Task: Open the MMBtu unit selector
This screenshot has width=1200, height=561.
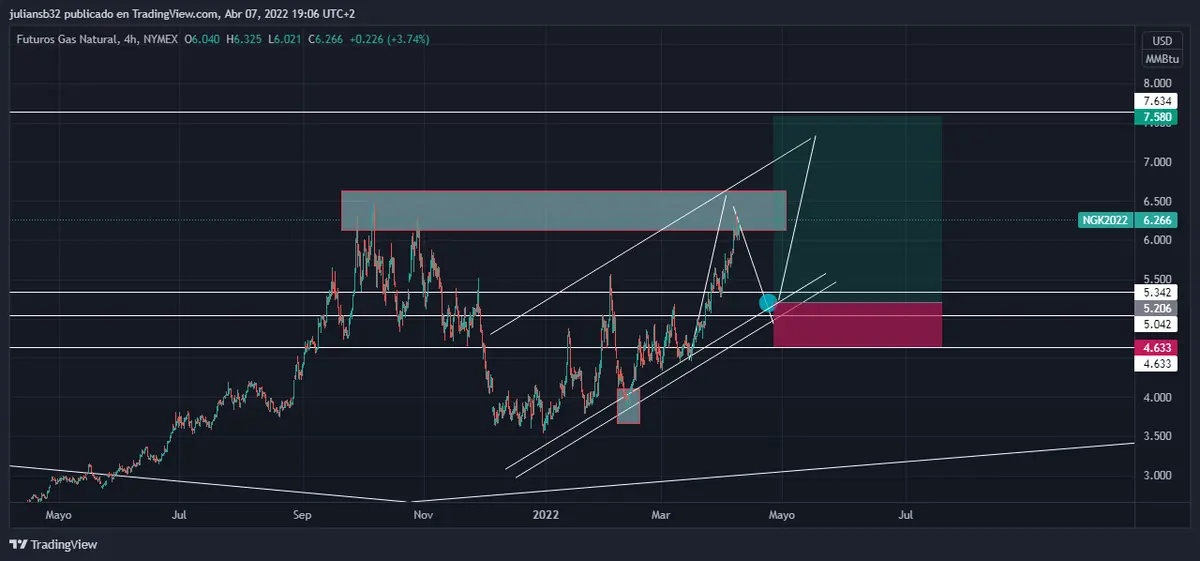Action: (1161, 58)
